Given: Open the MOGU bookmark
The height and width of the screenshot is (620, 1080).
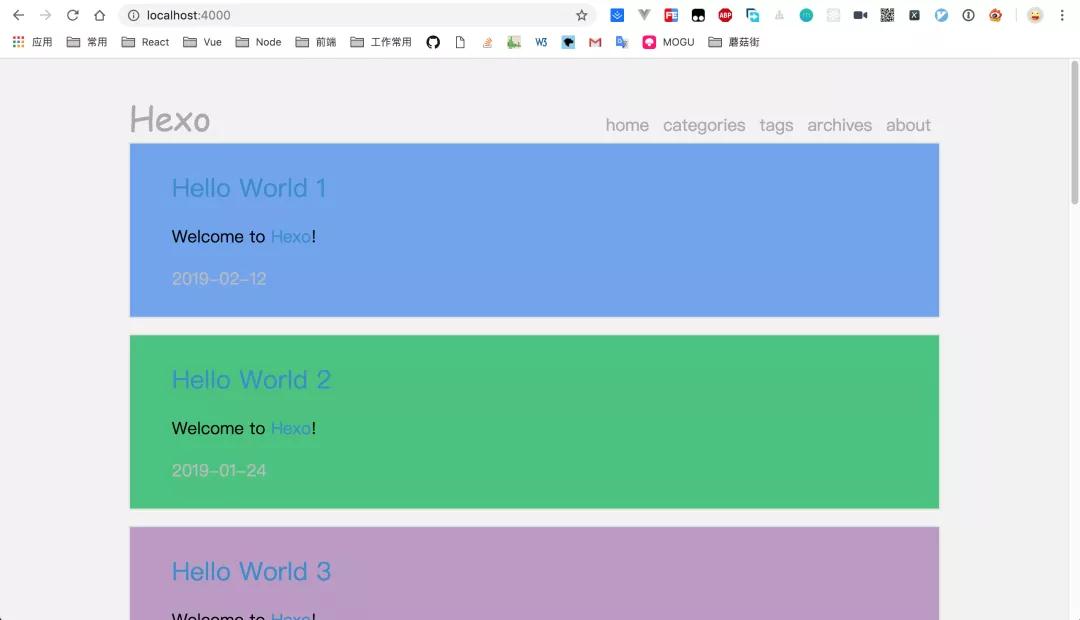Looking at the screenshot, I should coord(668,42).
